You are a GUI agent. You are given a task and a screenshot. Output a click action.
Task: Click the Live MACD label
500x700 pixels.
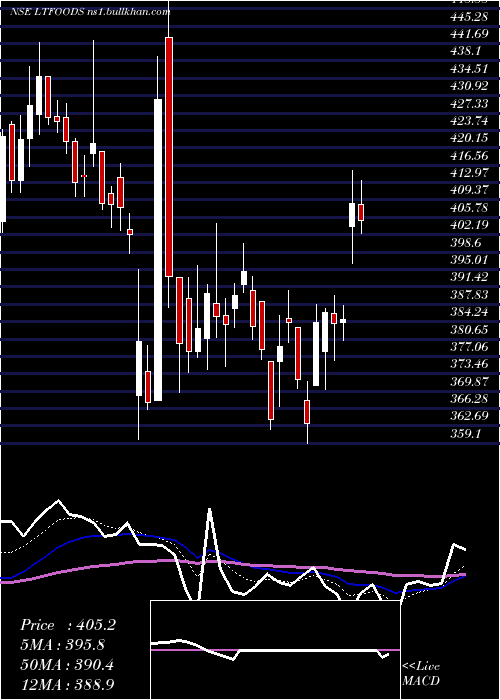coord(421,673)
